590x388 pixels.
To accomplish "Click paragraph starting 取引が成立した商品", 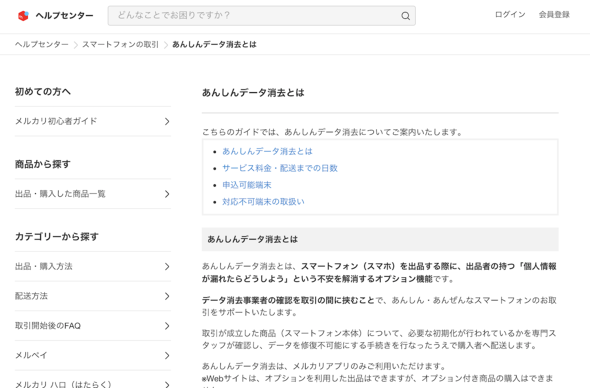I will point(379,339).
